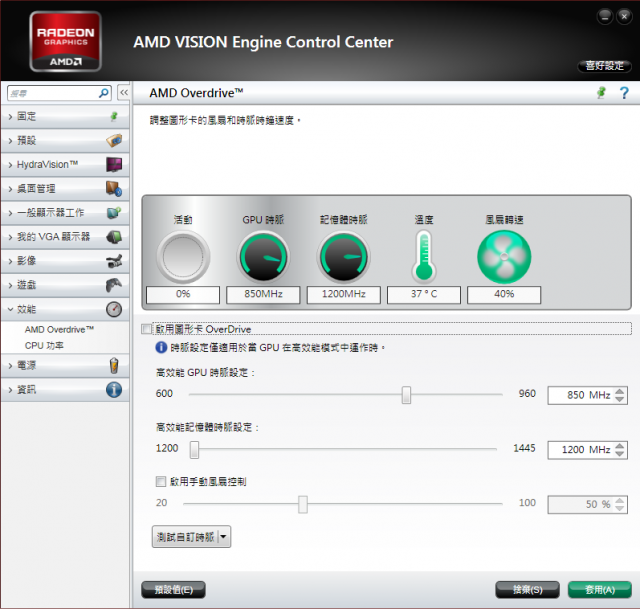
Task: Click the 37 ° C temperature readout
Action: tap(424, 294)
